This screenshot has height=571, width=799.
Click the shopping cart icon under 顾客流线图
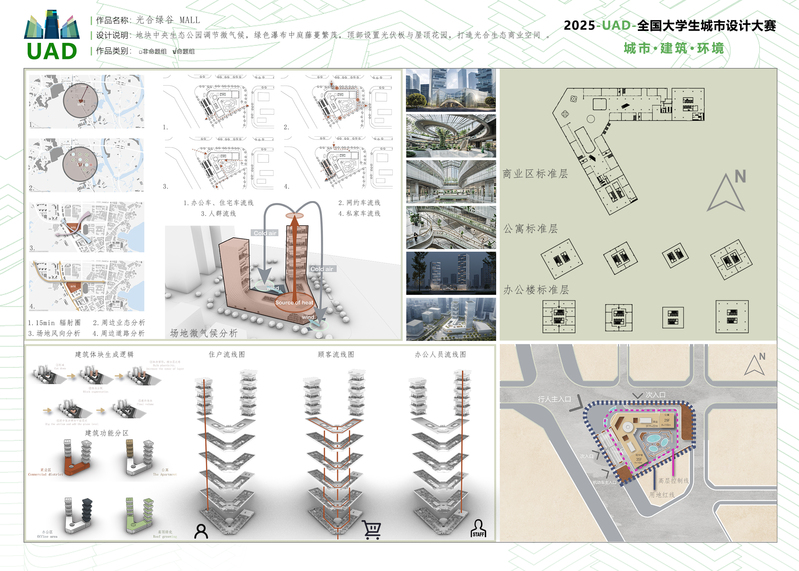coord(372,530)
